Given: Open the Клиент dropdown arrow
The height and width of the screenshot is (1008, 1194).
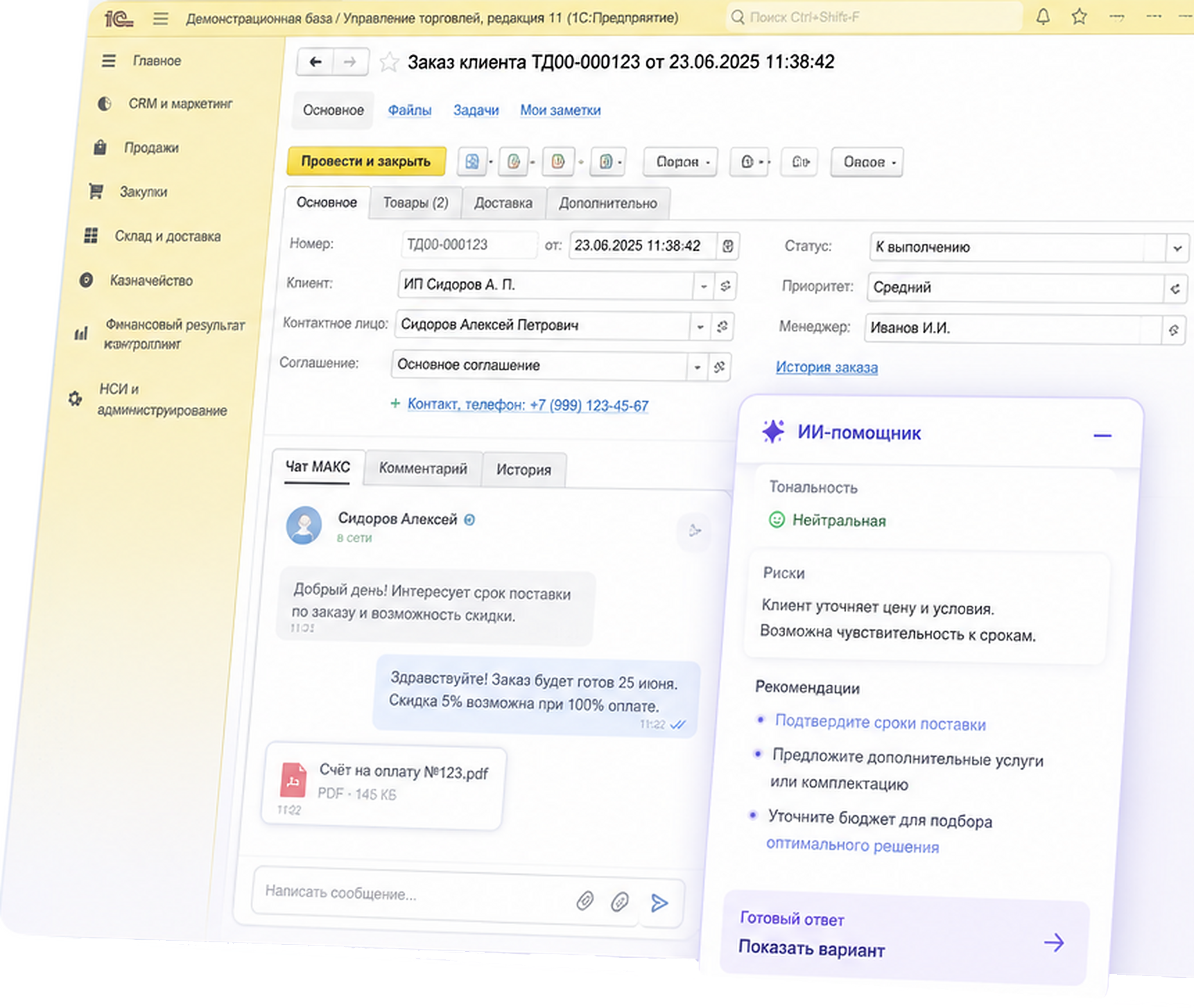Looking at the screenshot, I should pyautogui.click(x=704, y=286).
